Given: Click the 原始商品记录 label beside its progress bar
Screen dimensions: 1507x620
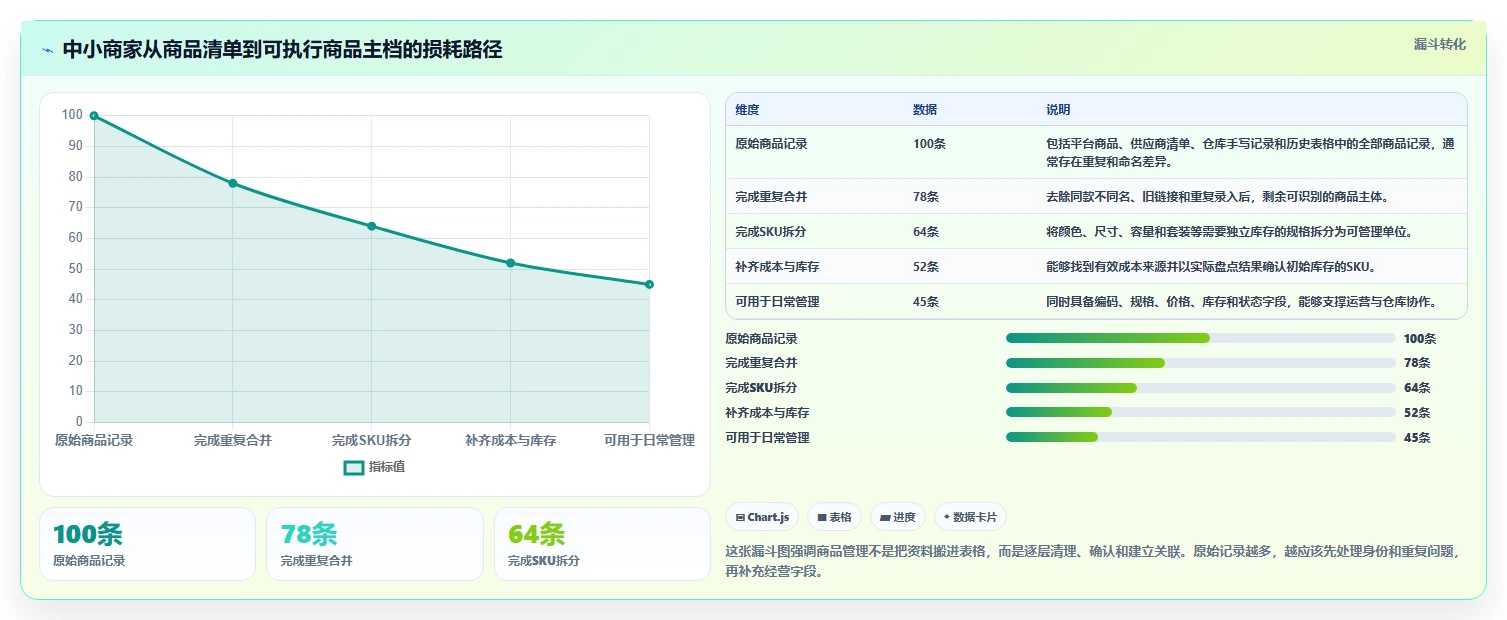Looking at the screenshot, I should coord(762,339).
